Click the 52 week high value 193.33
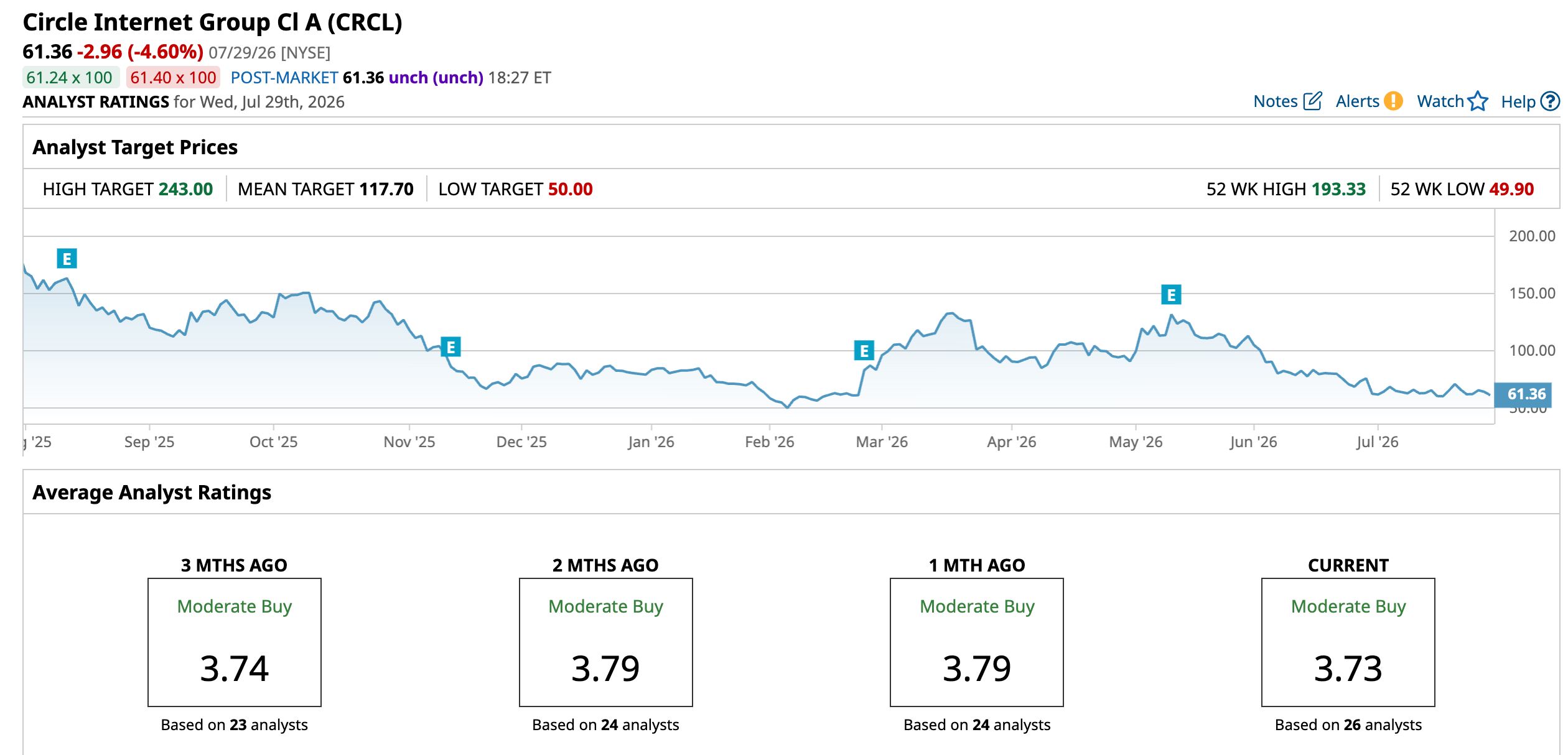1568x755 pixels. pyautogui.click(x=1338, y=189)
